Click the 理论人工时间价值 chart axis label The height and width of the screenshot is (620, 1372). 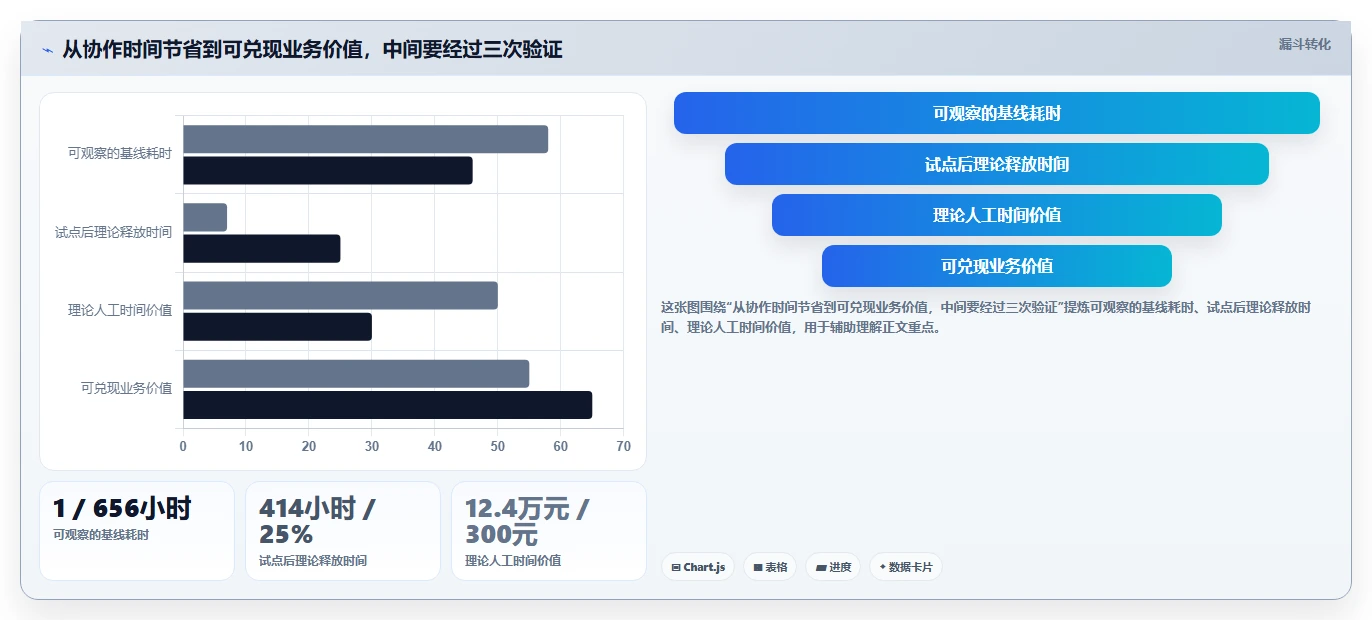pyautogui.click(x=120, y=310)
